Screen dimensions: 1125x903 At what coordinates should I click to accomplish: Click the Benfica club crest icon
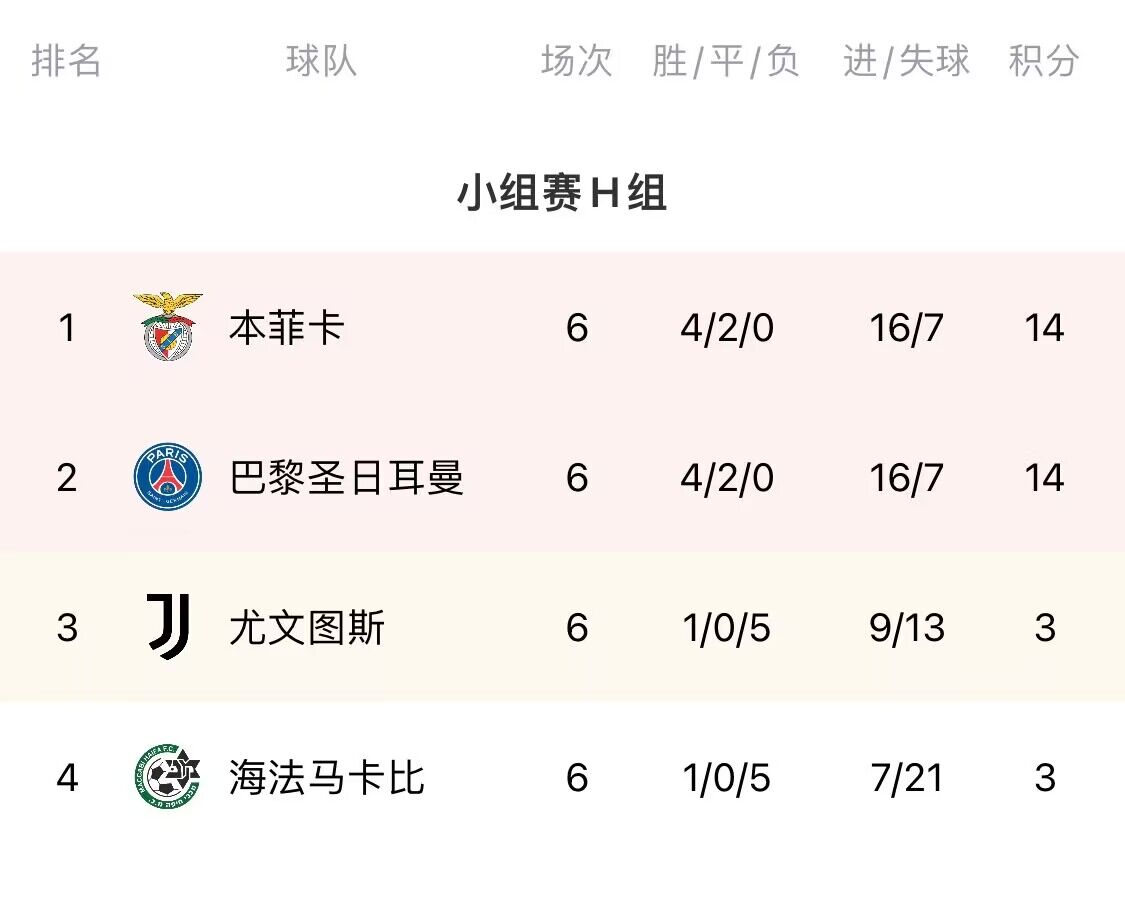point(168,326)
